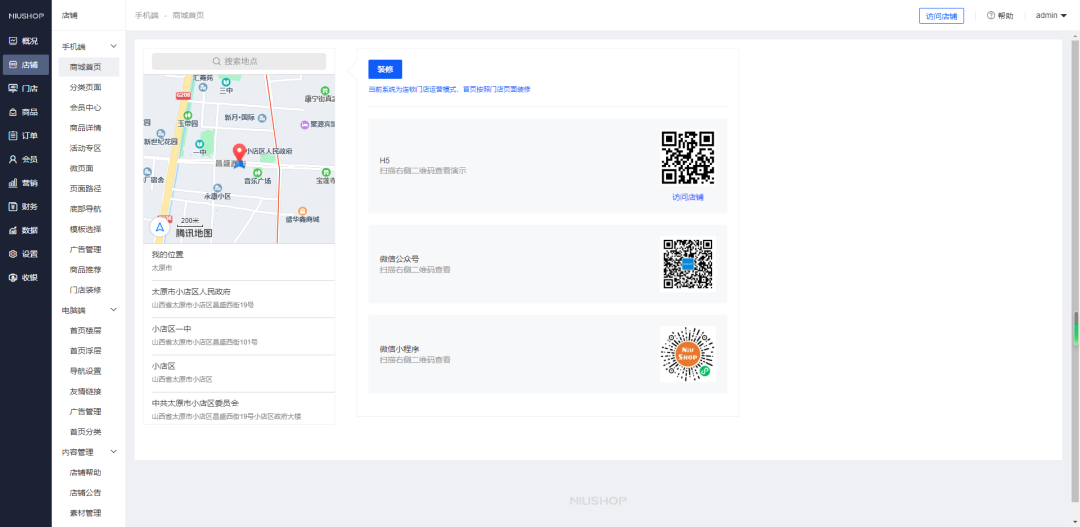Click the help question mark icon

point(990,15)
